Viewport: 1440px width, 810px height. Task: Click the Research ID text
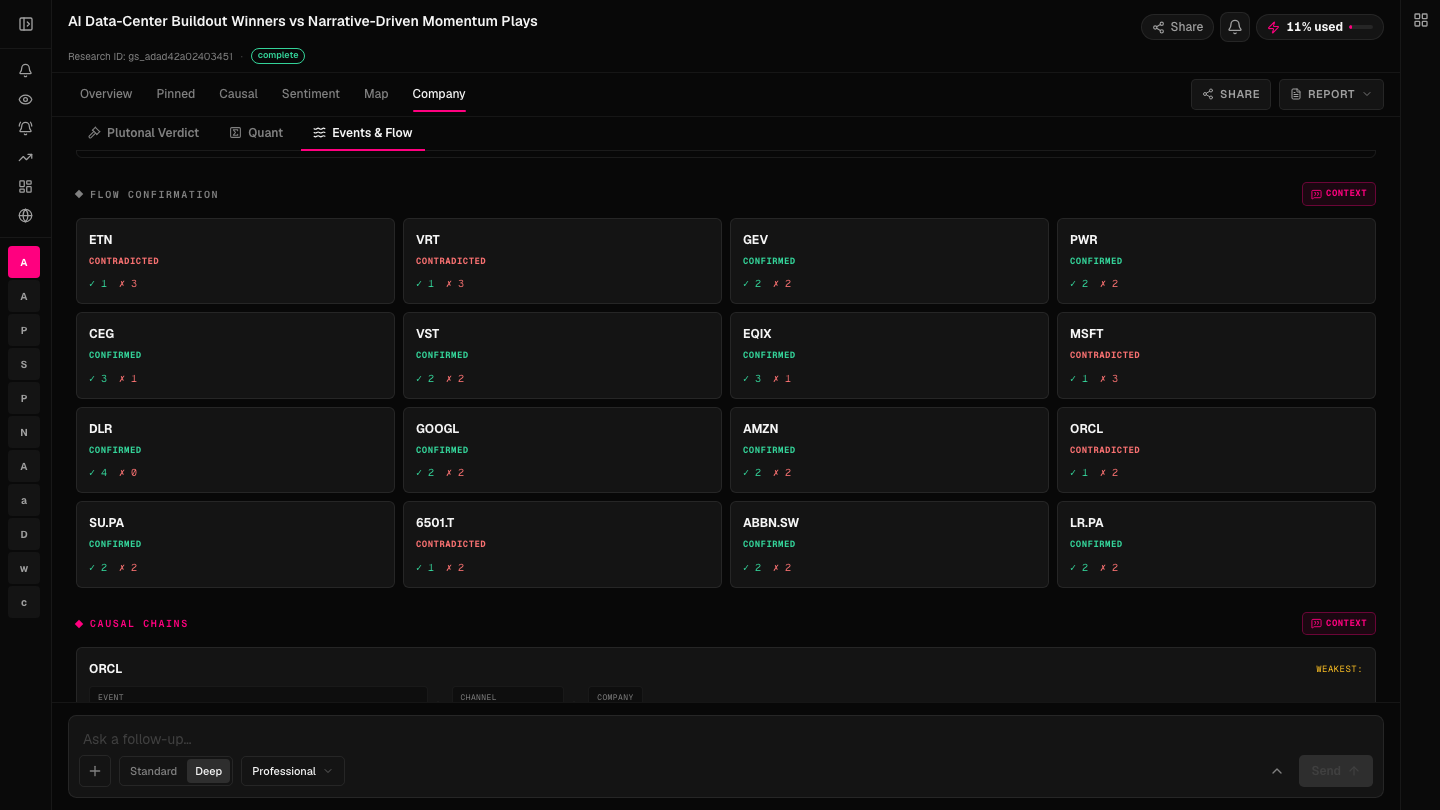pyautogui.click(x=150, y=56)
